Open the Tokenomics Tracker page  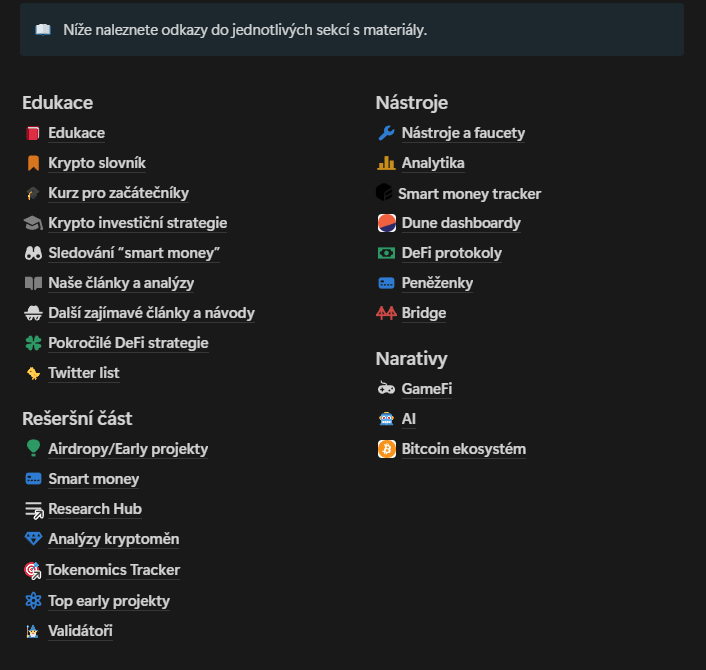[x=113, y=570]
